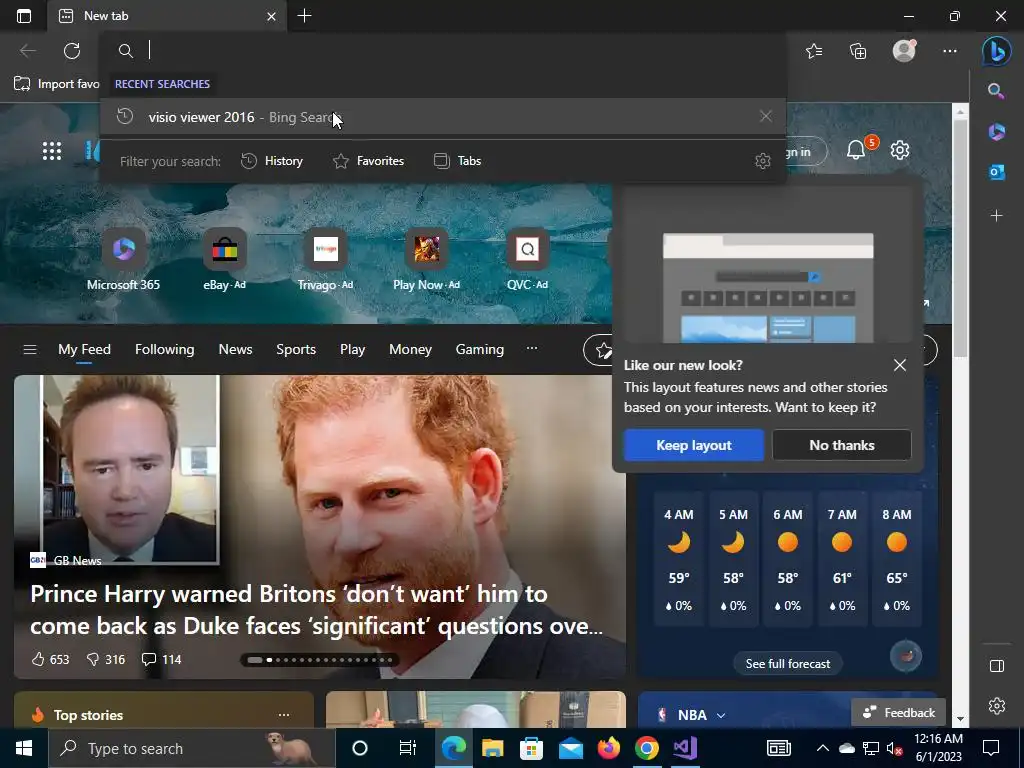Open Microsoft 365 icon in the sidebar

point(997,131)
